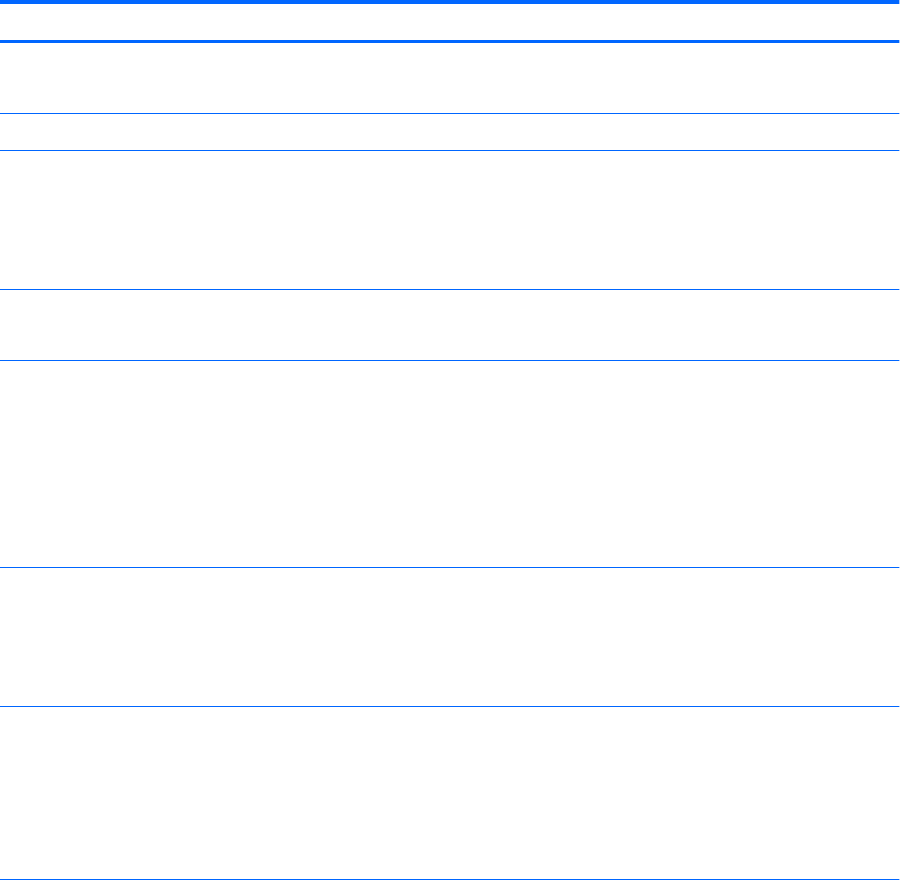
Task: Click the third blank table row
Action: (x=450, y=220)
